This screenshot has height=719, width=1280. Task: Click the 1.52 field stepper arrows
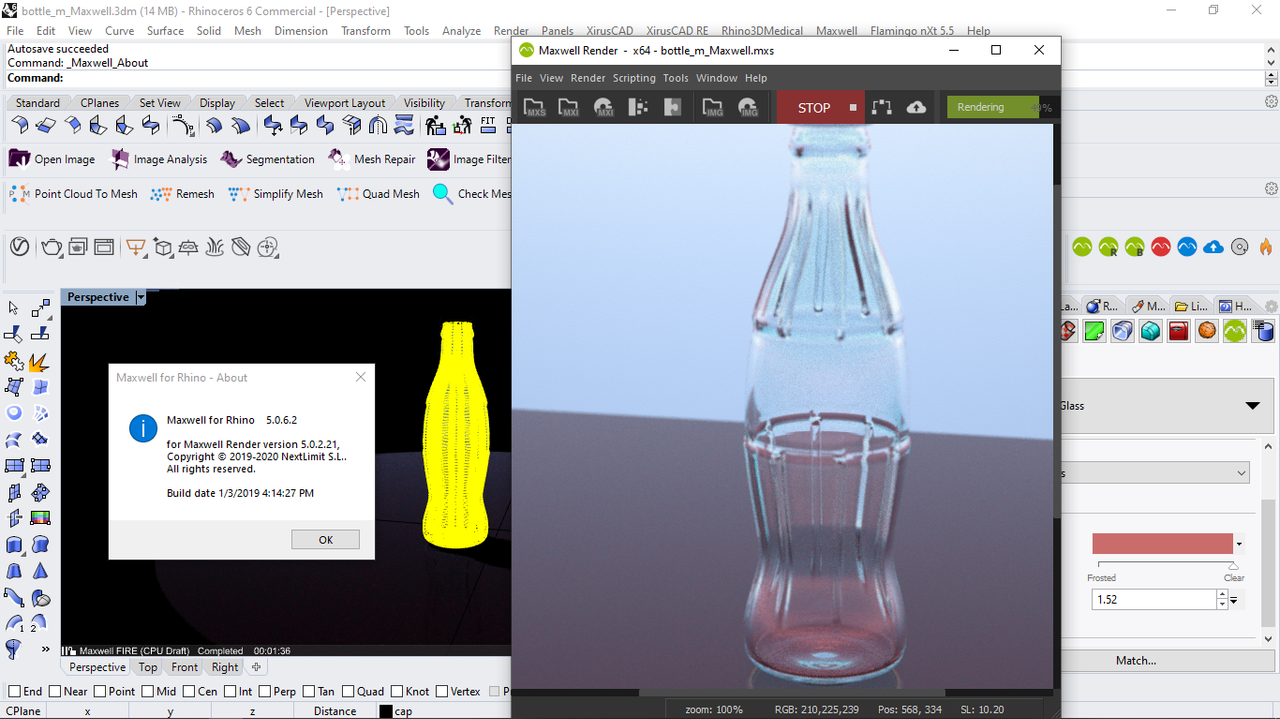pyautogui.click(x=1222, y=599)
